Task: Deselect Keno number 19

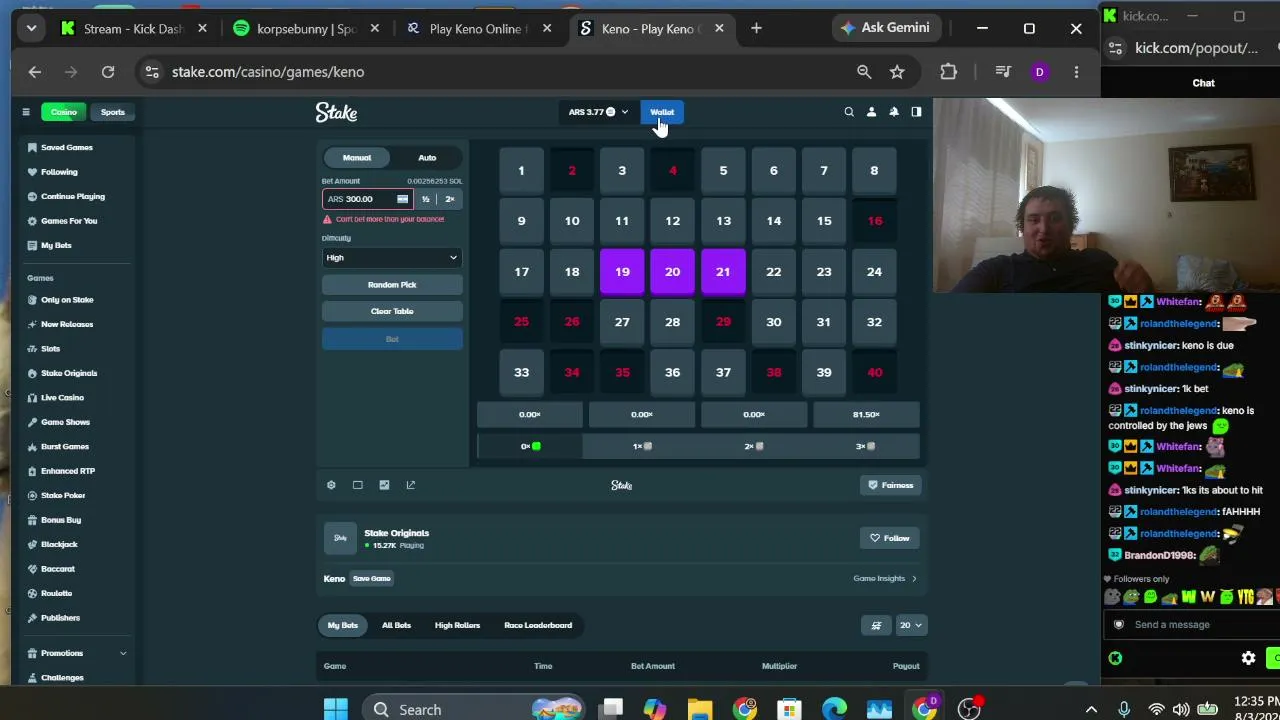Action: (x=622, y=272)
